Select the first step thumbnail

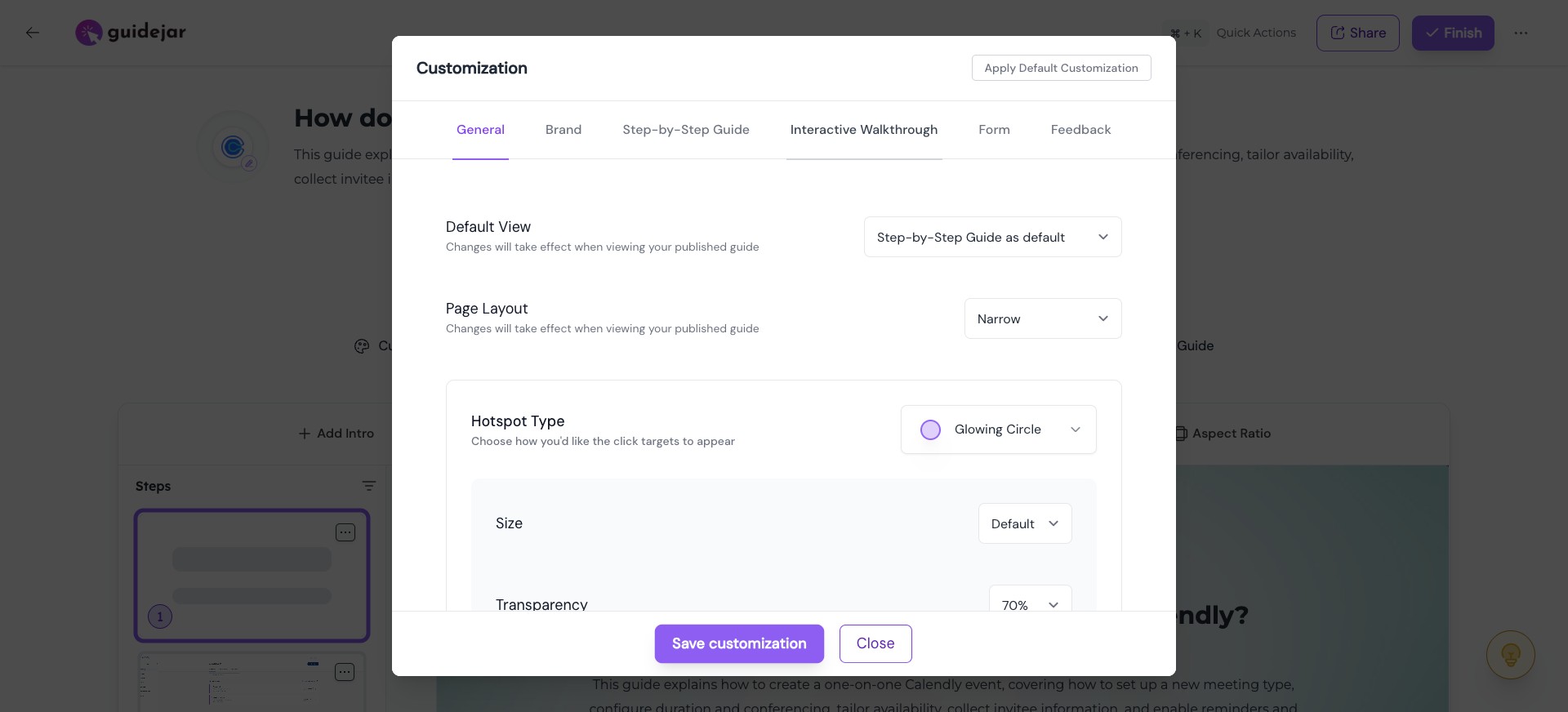[x=252, y=576]
